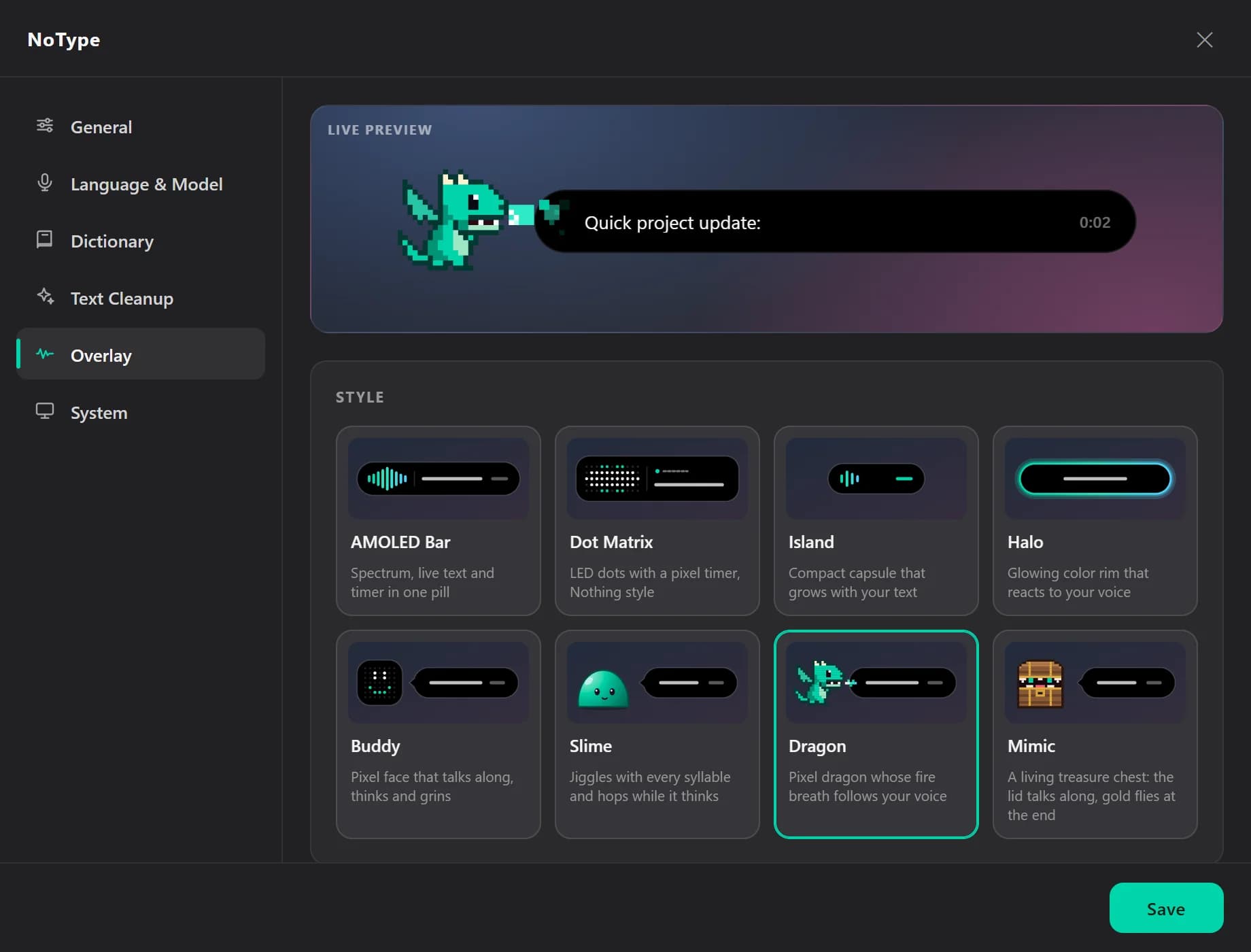Go to the Text Cleanup section
The height and width of the screenshot is (952, 1251).
(x=141, y=298)
